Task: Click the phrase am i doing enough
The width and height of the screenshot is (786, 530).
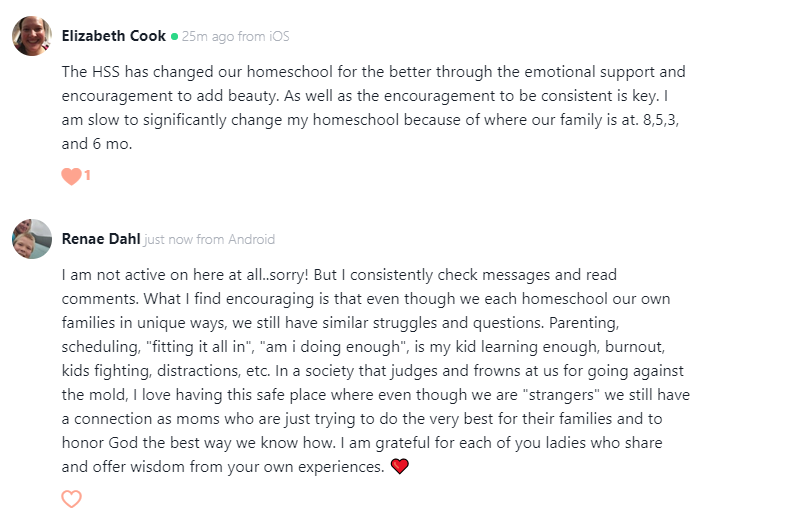Action: click(x=333, y=347)
